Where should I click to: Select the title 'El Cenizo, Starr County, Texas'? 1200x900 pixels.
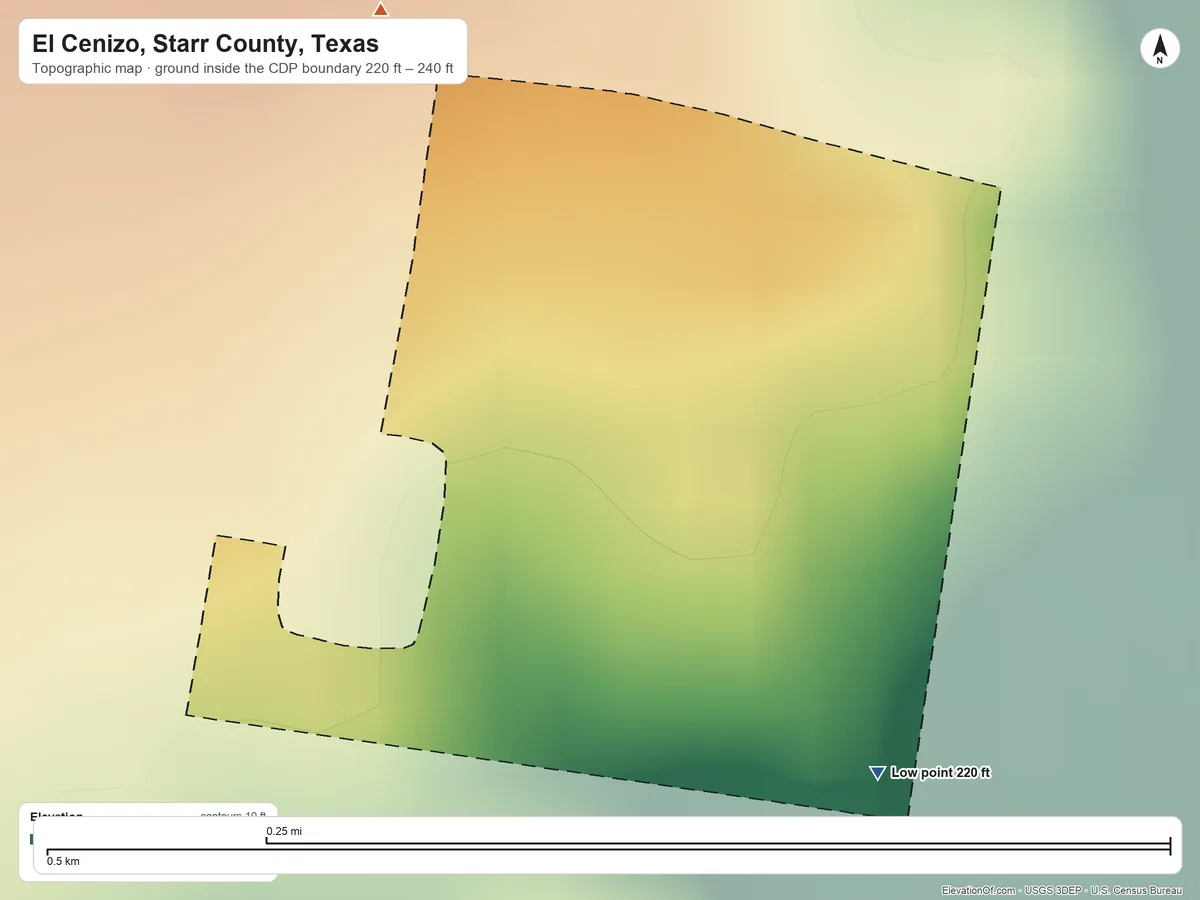click(x=205, y=44)
